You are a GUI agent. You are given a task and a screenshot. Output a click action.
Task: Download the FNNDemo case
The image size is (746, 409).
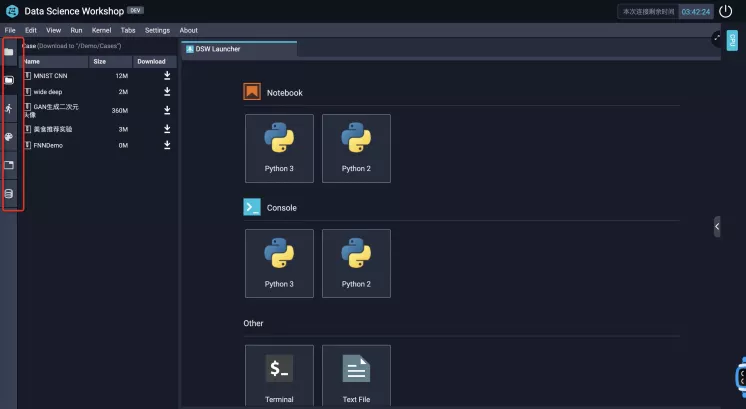coord(167,145)
